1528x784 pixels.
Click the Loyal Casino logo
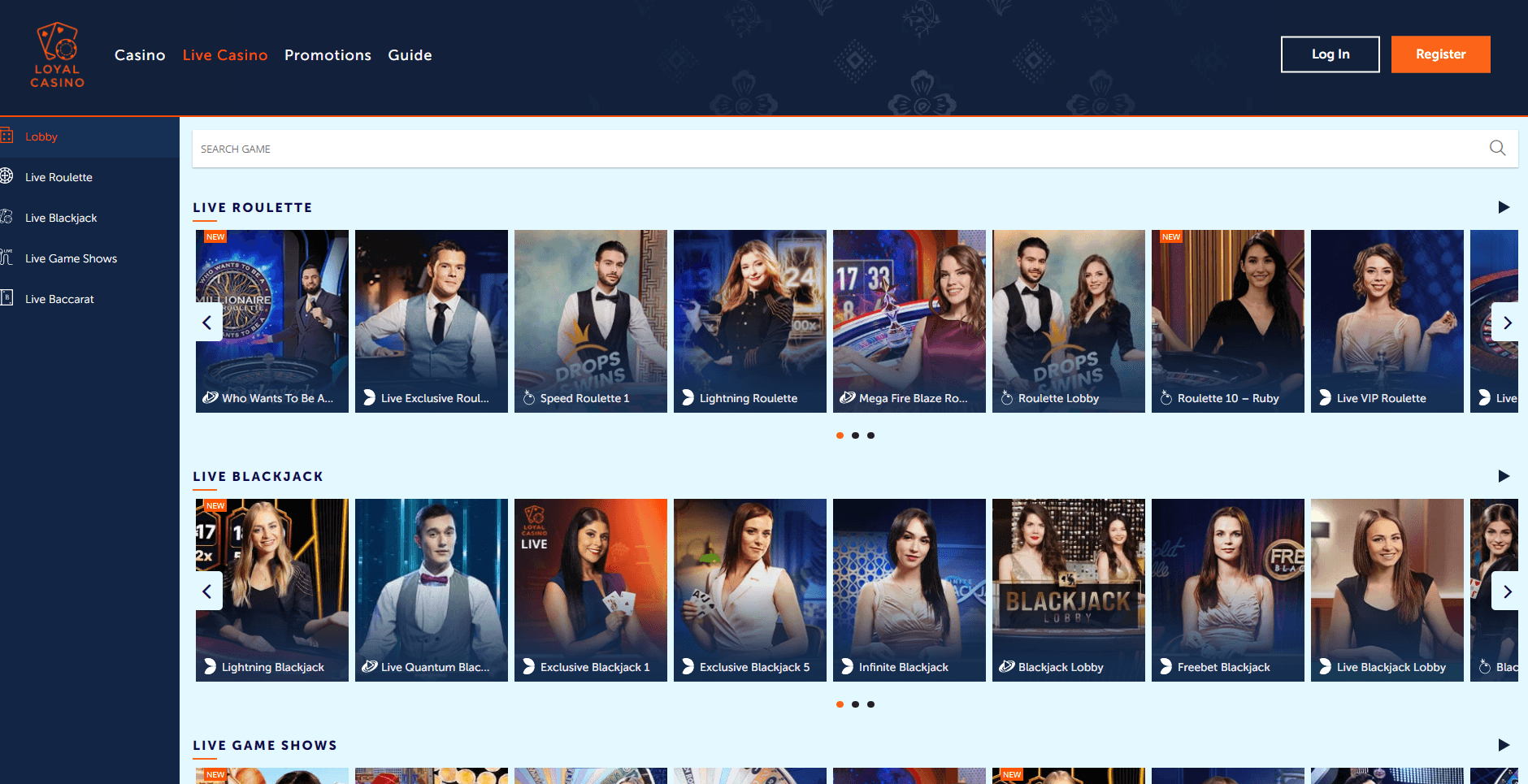click(x=58, y=55)
